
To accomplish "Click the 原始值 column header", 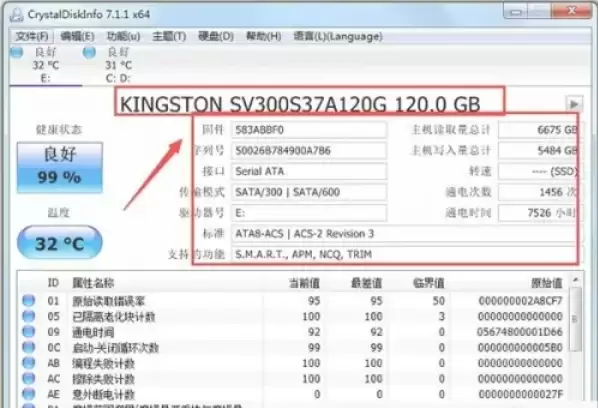I will pos(547,283).
